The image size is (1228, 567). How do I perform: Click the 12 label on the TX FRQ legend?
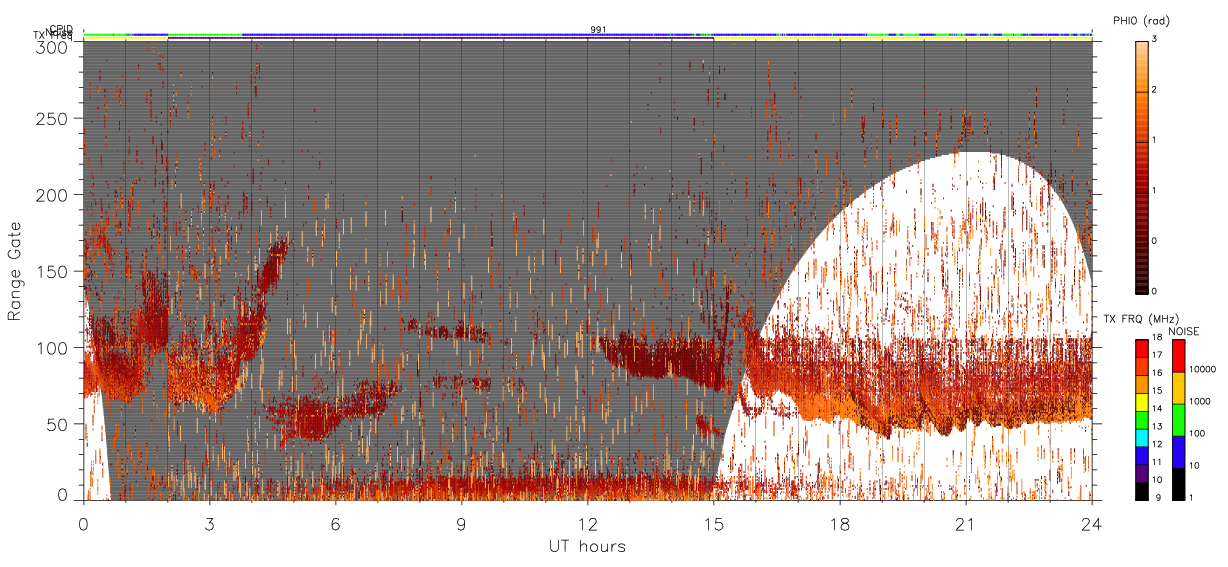point(1157,444)
